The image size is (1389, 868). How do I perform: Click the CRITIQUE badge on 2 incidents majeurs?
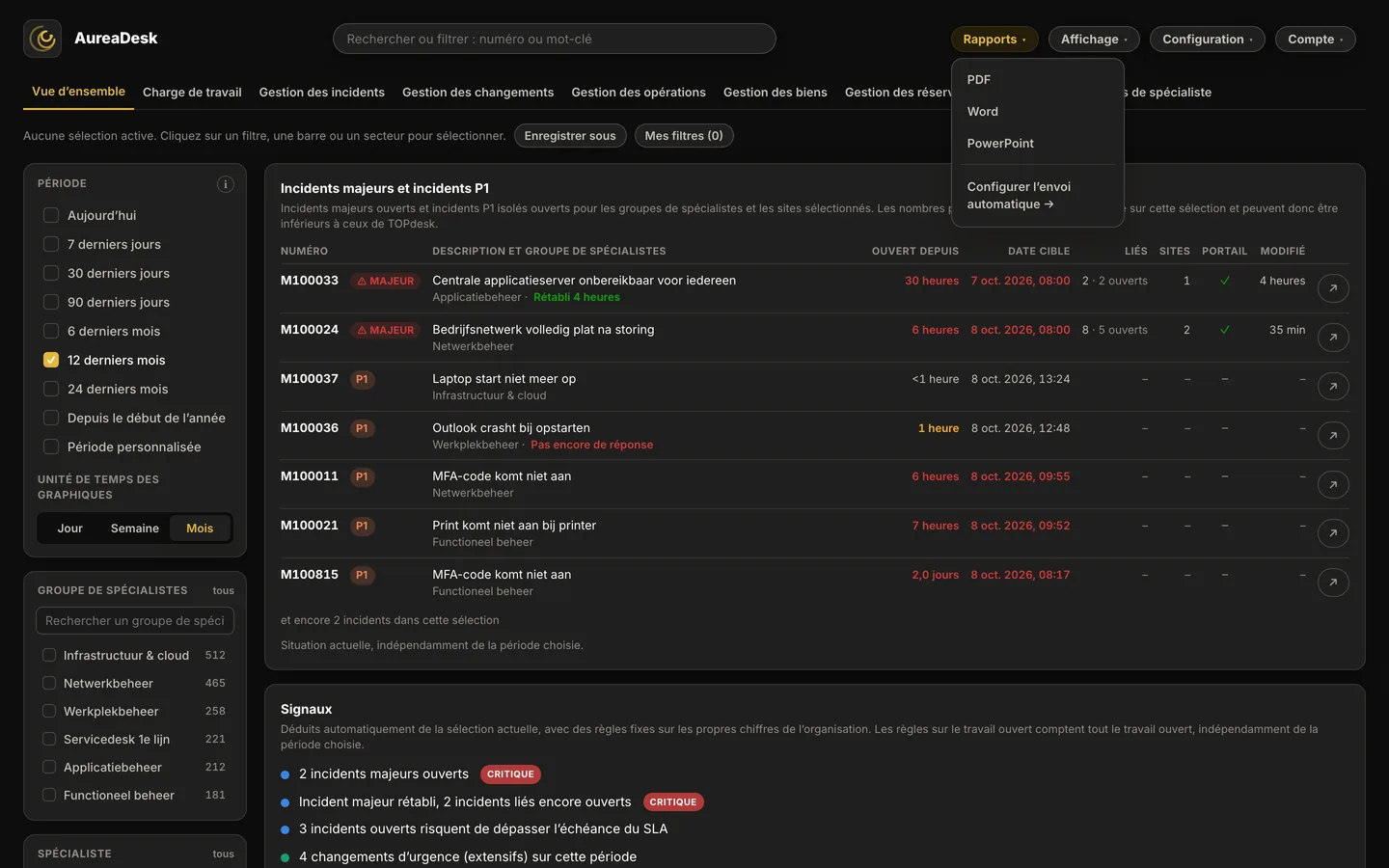510,774
